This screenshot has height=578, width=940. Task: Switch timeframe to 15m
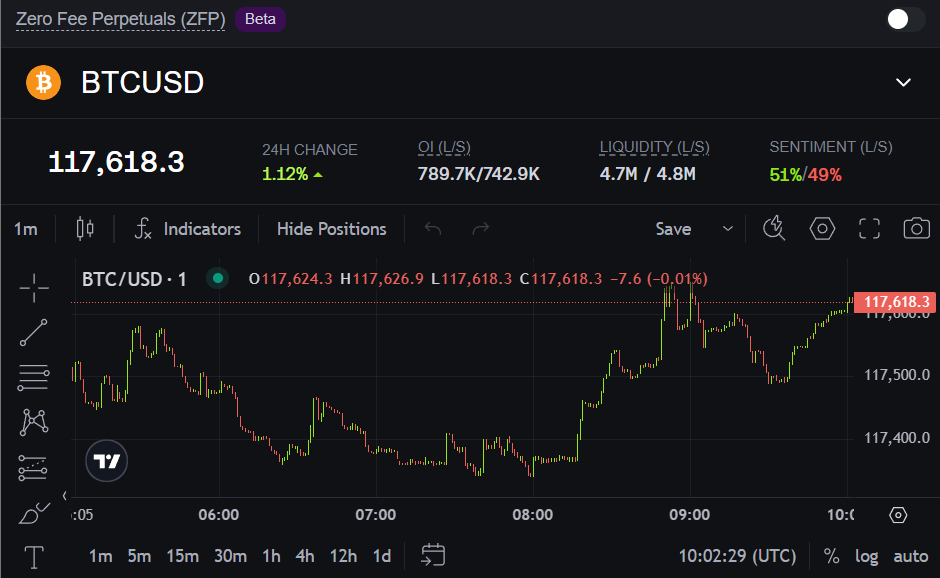[x=183, y=556]
